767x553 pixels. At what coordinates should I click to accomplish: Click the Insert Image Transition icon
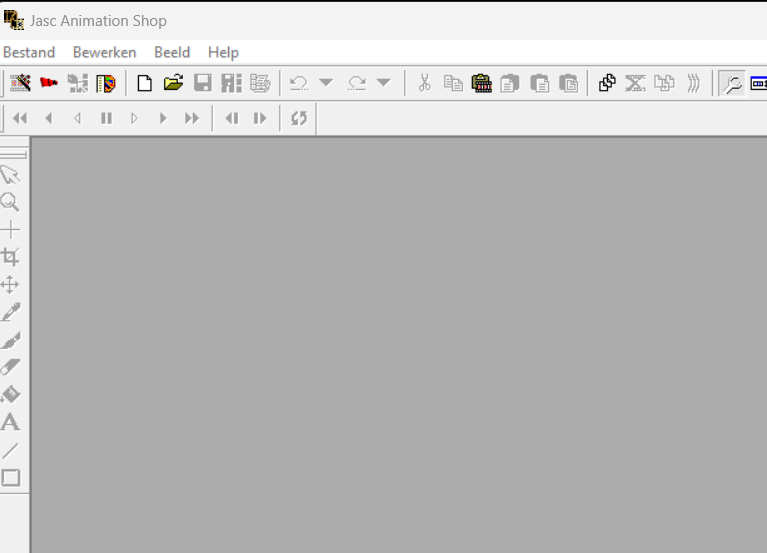693,83
